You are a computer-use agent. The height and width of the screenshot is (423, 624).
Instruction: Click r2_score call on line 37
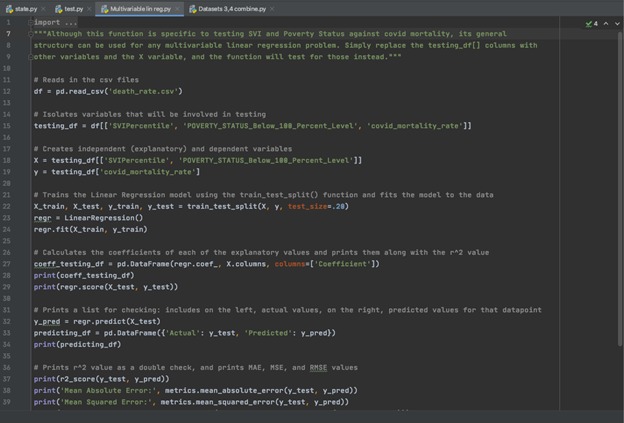(x=78, y=379)
